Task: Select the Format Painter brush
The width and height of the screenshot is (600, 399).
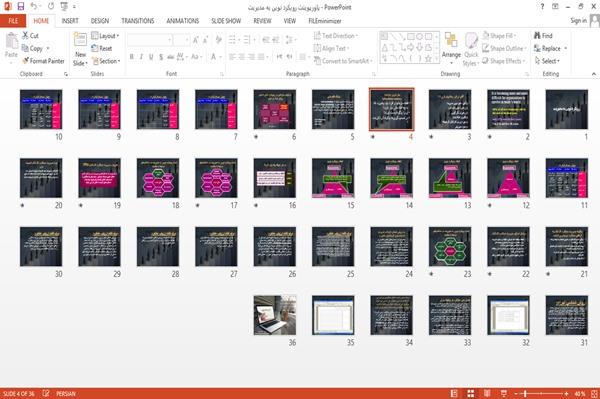Action: [x=43, y=61]
